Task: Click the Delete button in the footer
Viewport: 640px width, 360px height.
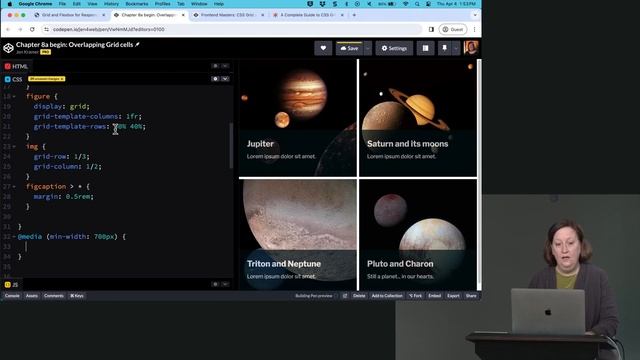Action: pos(359,296)
